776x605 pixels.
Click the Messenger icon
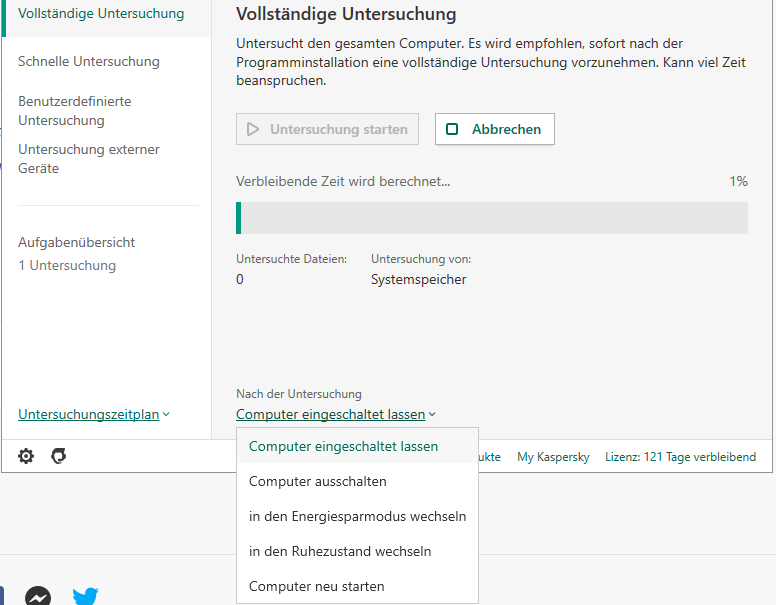click(39, 596)
